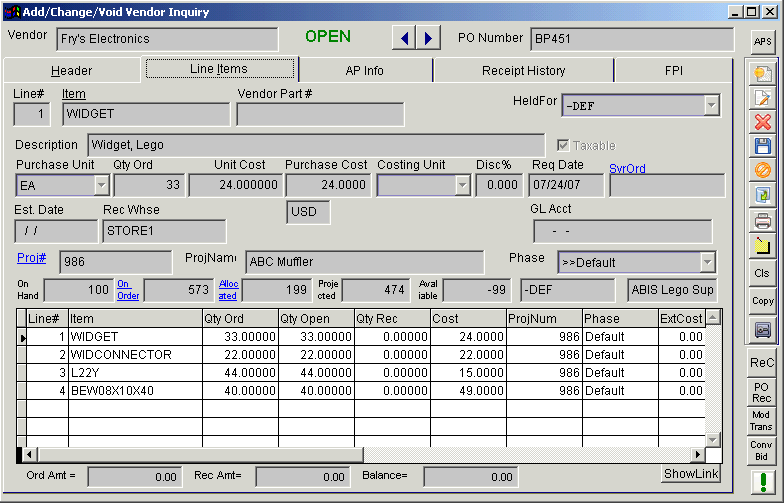Image resolution: width=784 pixels, height=503 pixels.
Task: Expand the Costing Unit combo box
Action: coord(462,185)
